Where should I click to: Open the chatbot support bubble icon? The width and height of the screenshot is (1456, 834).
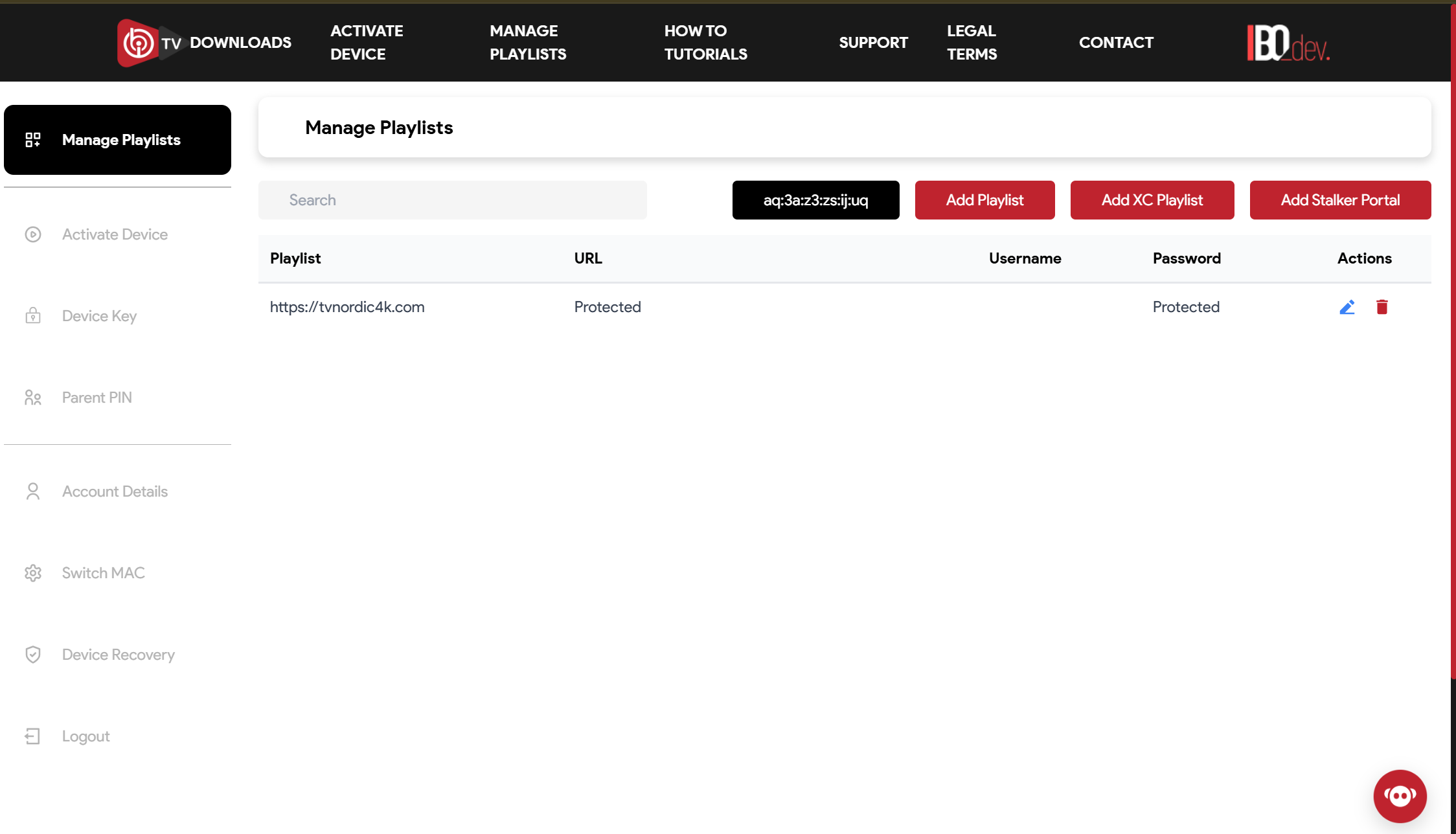coord(1400,796)
